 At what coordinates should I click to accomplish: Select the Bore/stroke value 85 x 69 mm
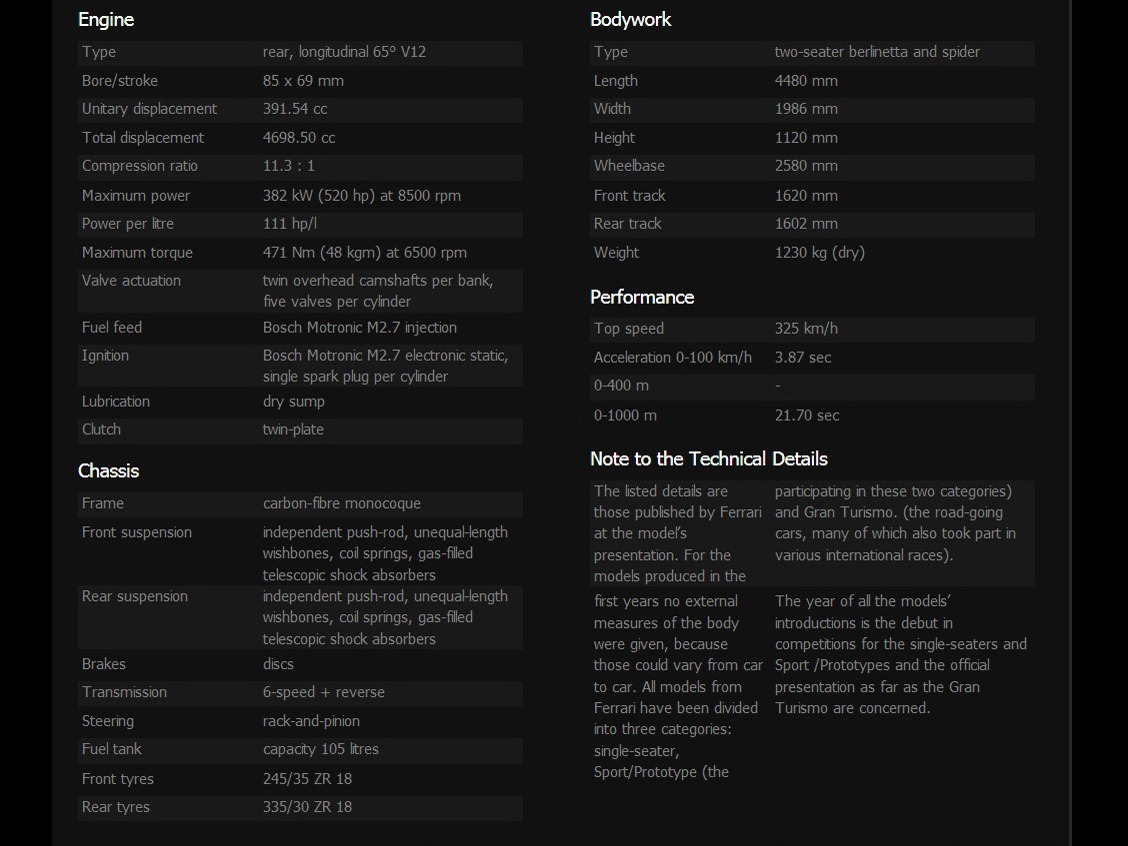click(303, 81)
